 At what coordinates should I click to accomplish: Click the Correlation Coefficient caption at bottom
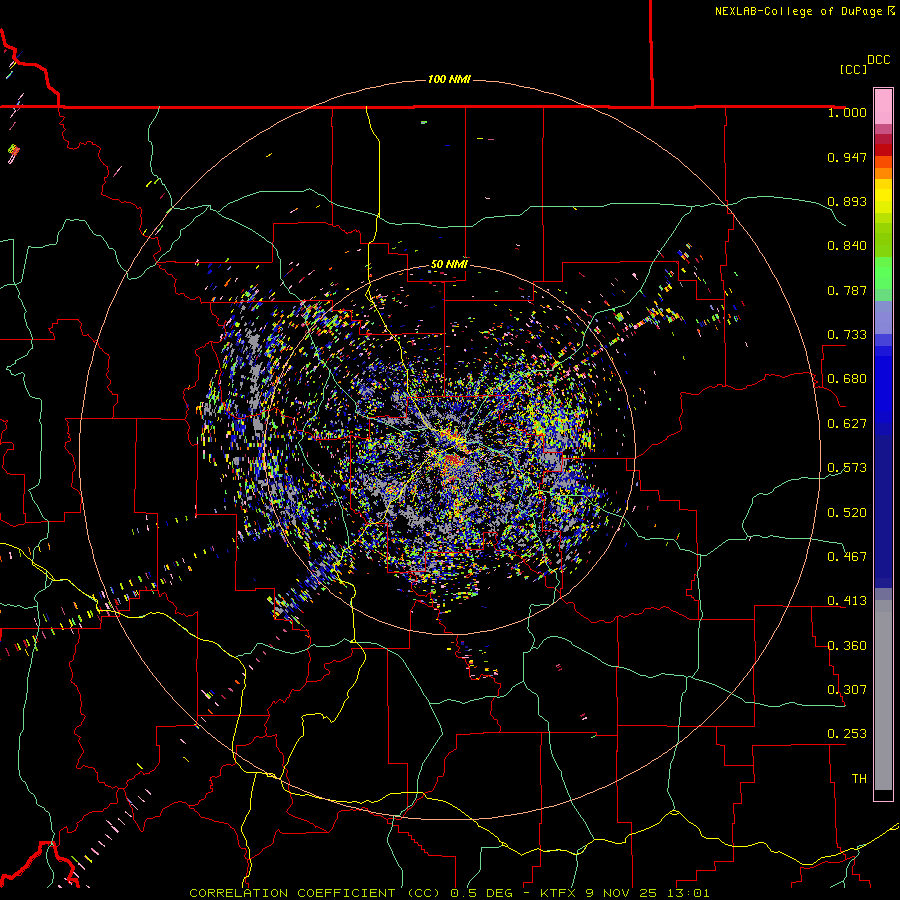(x=449, y=893)
